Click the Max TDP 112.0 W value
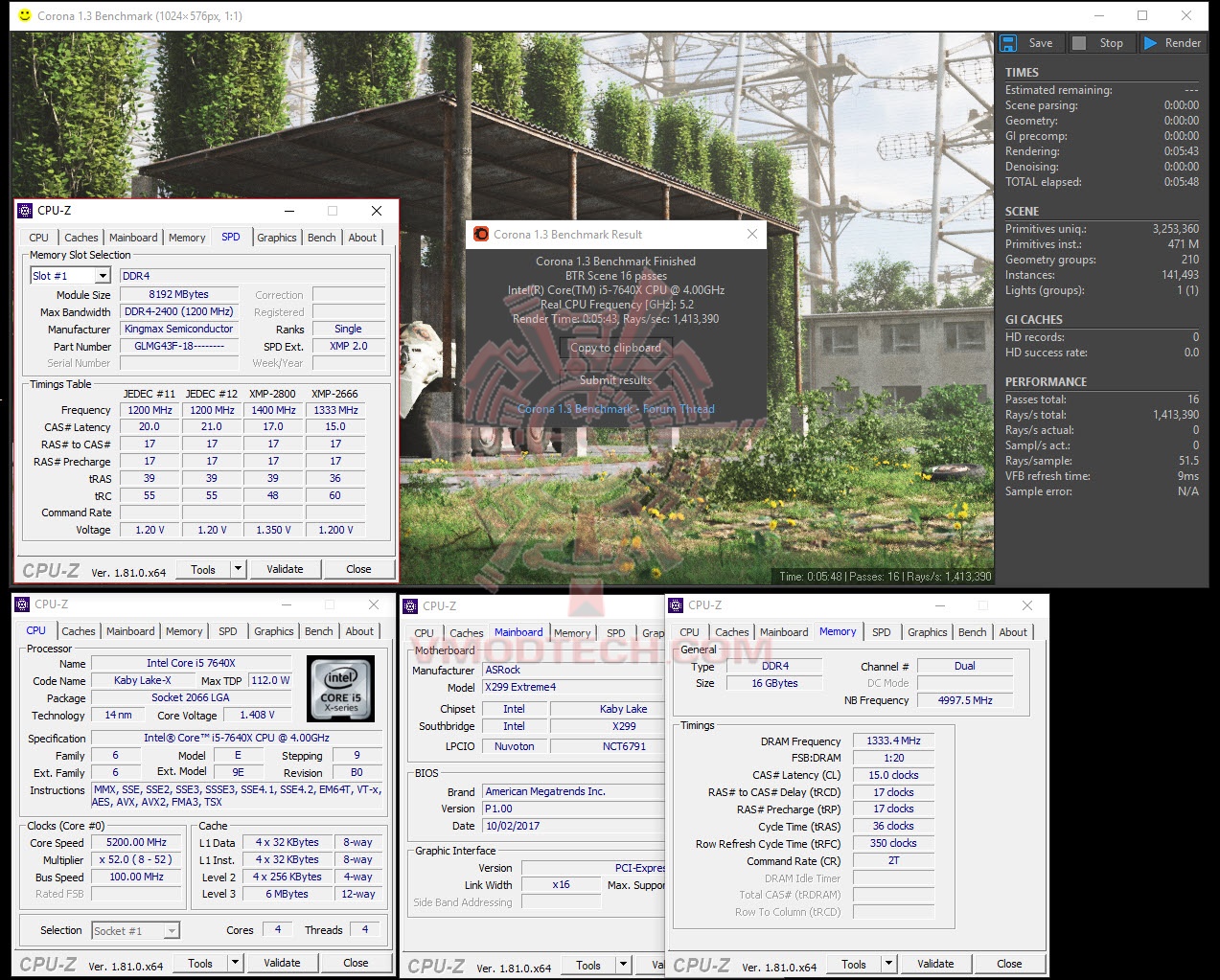The image size is (1220, 980). (x=269, y=681)
